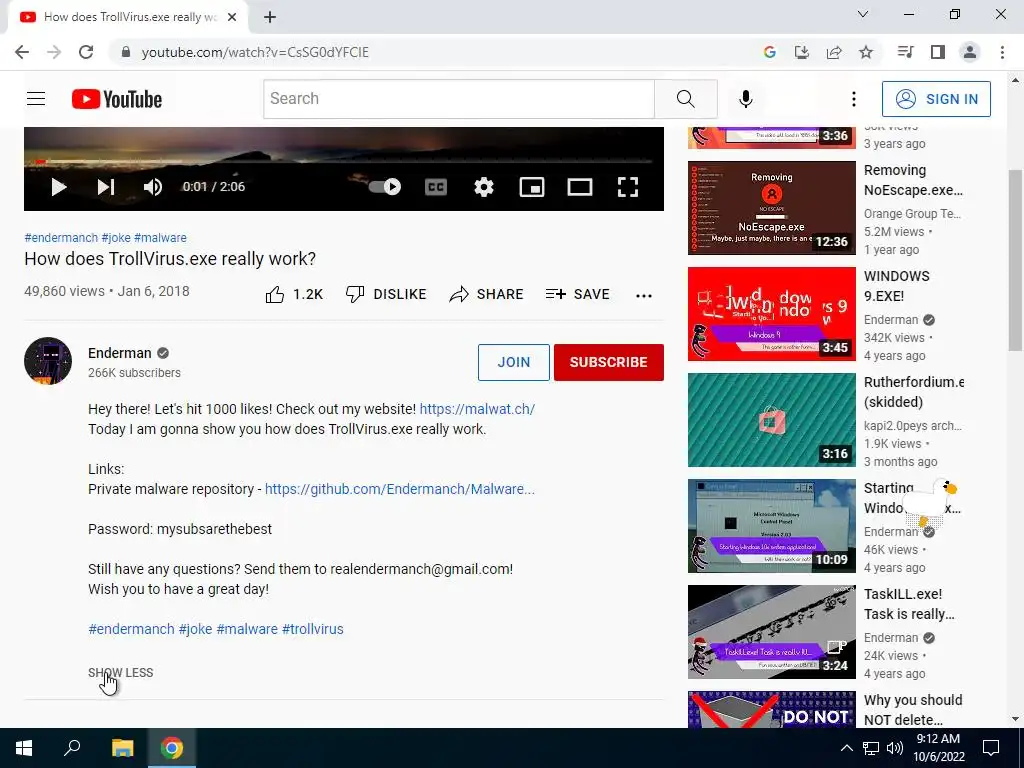Enter fullscreen with the fullscreen icon
This screenshot has height=768, width=1024.
point(628,187)
